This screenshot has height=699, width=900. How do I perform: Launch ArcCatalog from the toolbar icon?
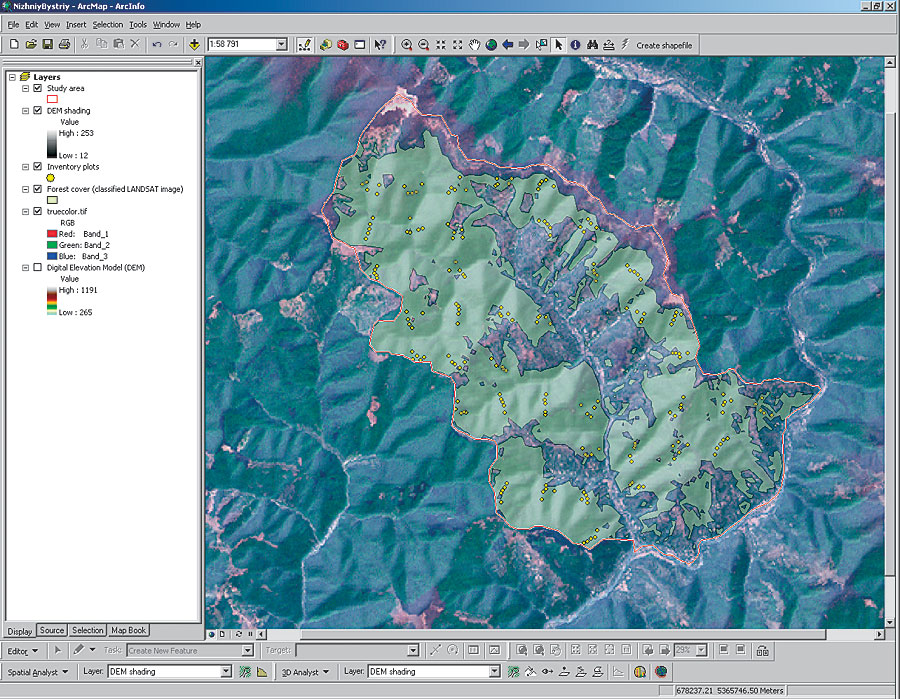(x=325, y=45)
